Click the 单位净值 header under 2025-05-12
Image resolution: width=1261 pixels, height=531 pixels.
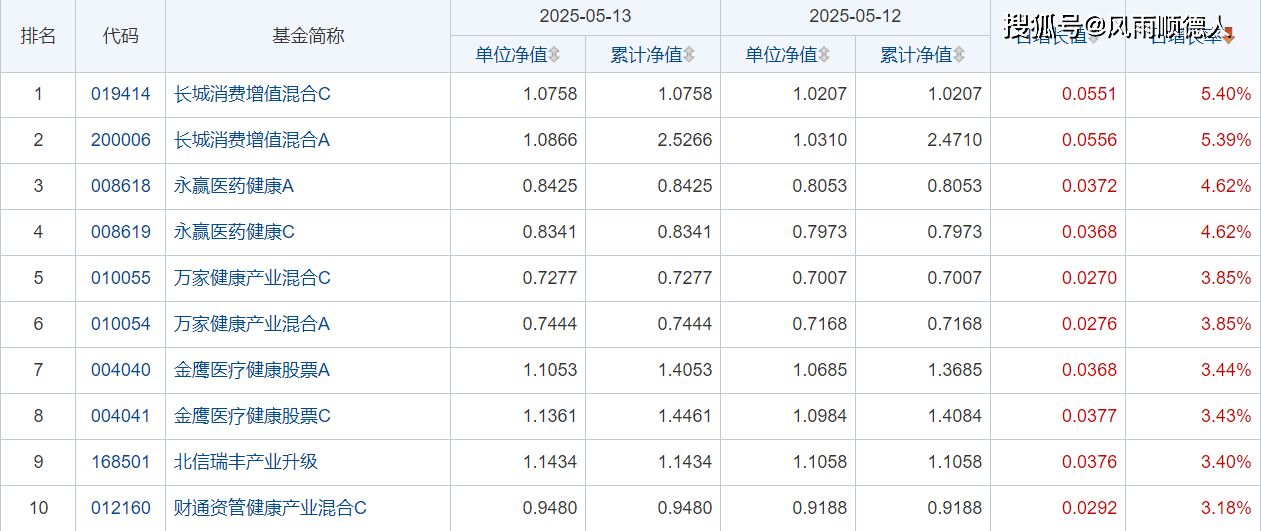coord(781,55)
